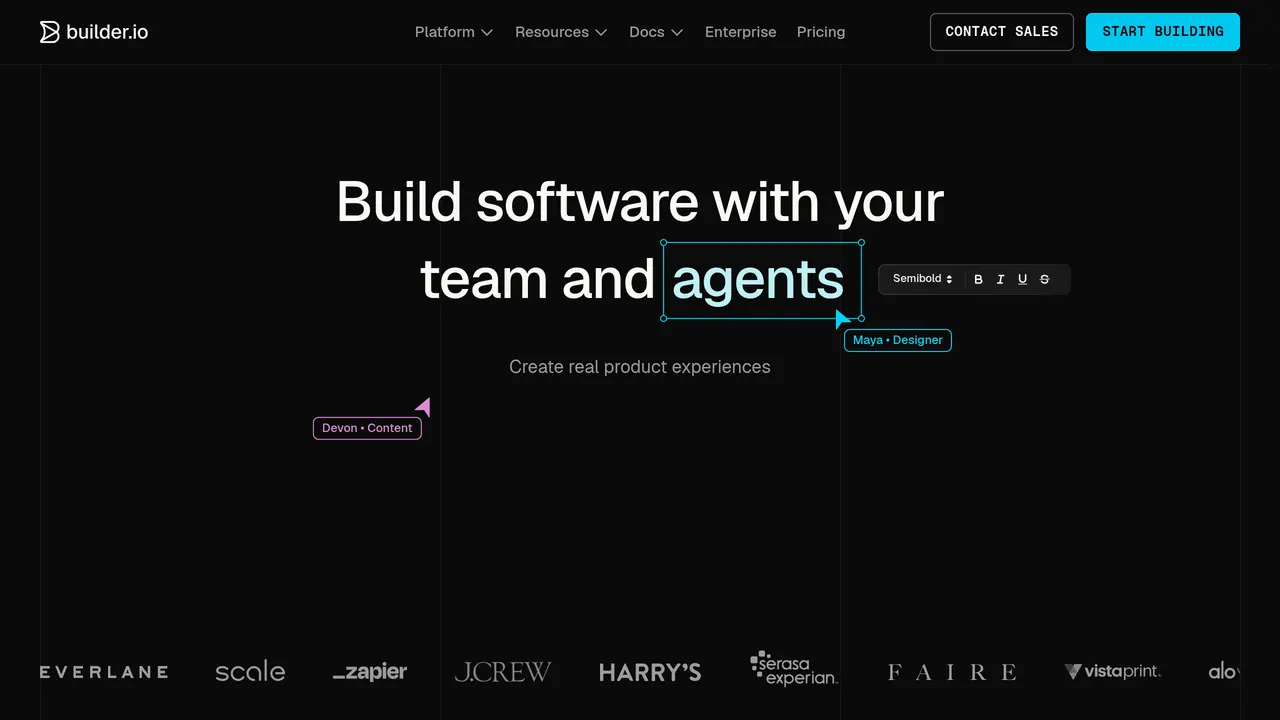Viewport: 1280px width, 720px height.
Task: Click the Serasa Experian logo
Action: point(794,668)
